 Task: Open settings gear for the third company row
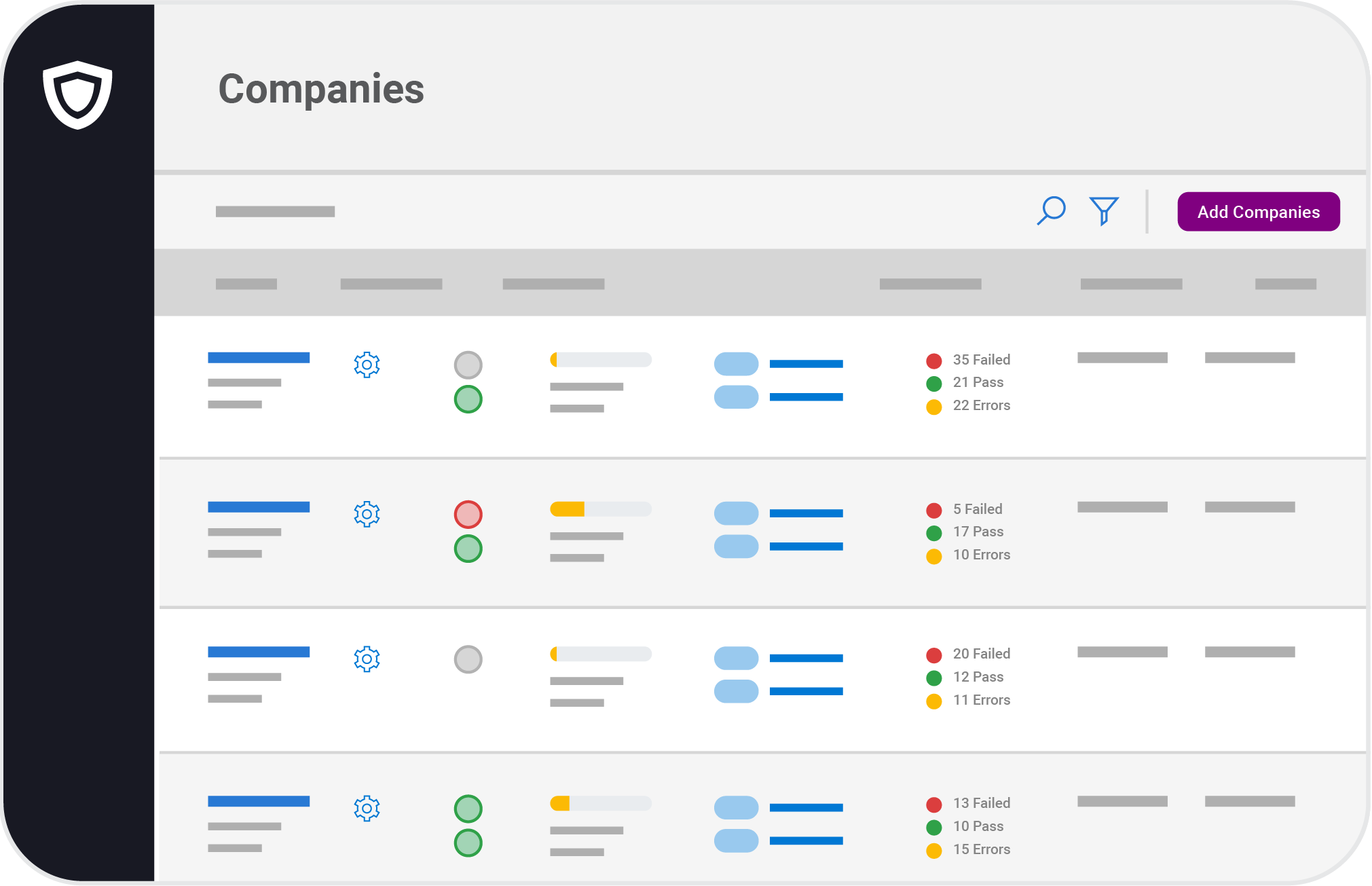click(367, 659)
